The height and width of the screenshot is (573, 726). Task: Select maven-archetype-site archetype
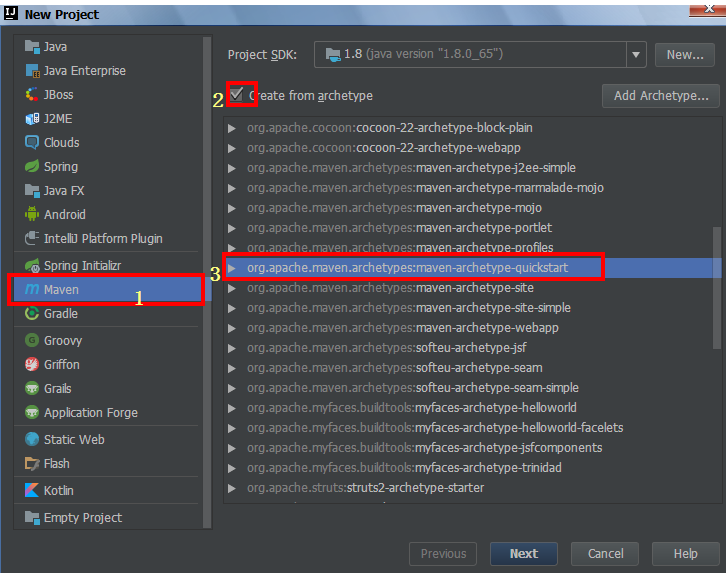[x=472, y=288]
